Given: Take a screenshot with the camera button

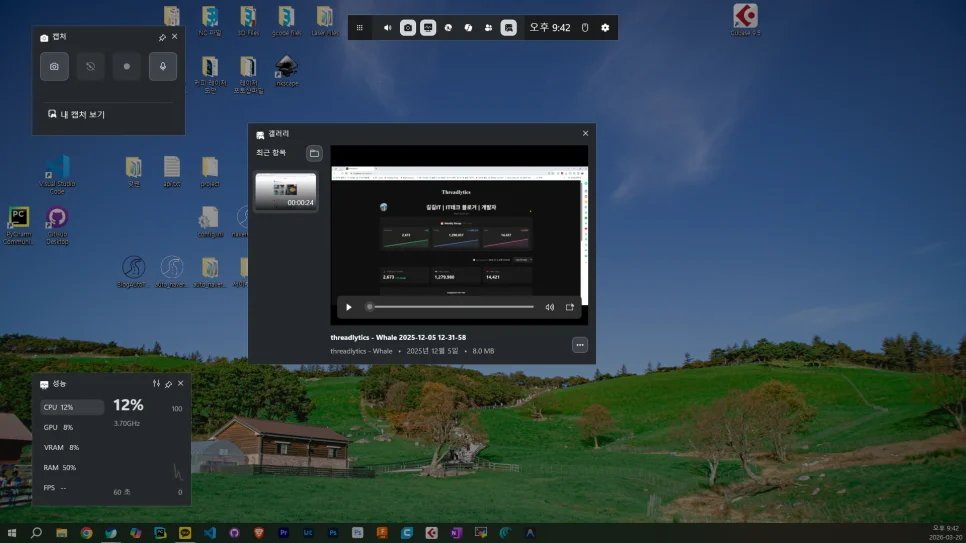Looking at the screenshot, I should coord(54,67).
